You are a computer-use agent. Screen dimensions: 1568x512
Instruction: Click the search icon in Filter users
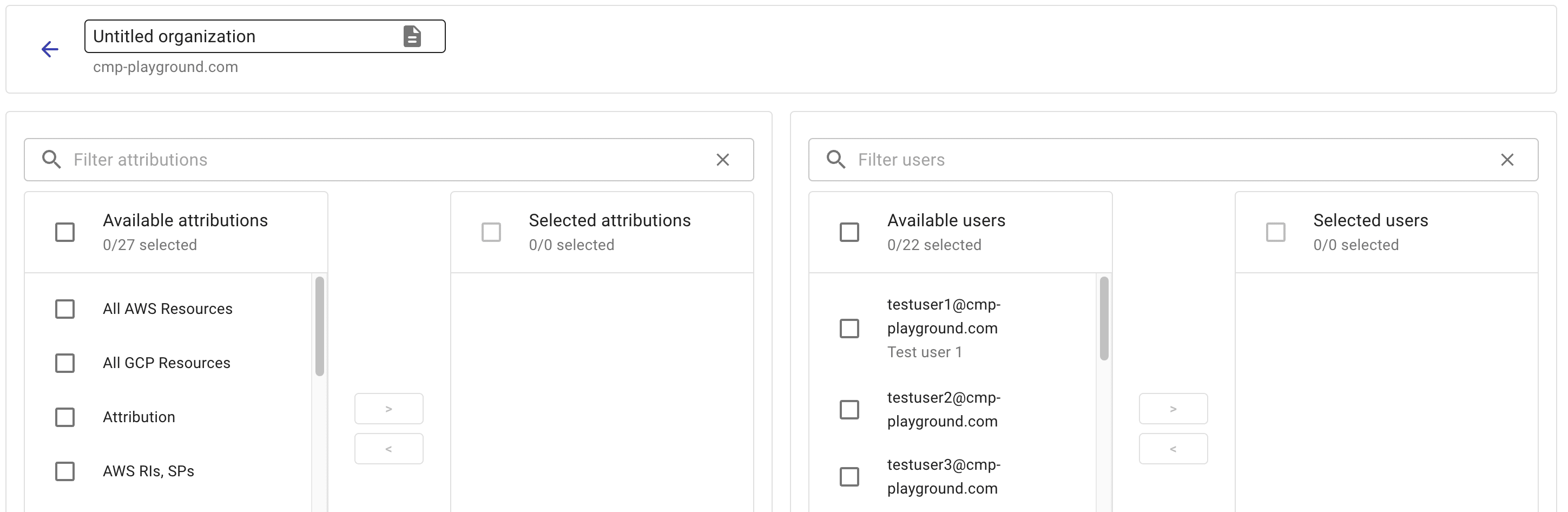pyautogui.click(x=836, y=160)
